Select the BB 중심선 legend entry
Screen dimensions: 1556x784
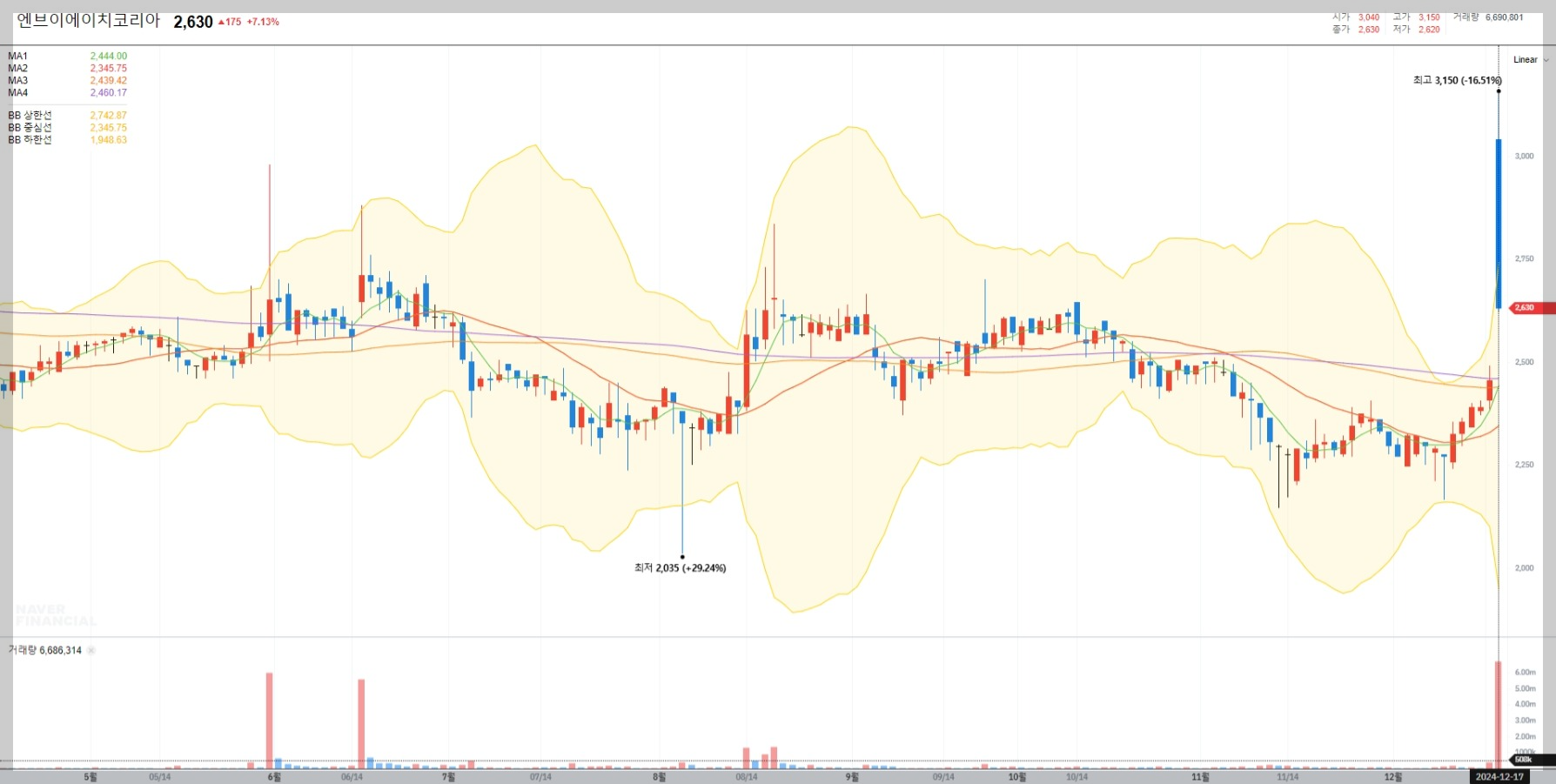tap(67, 127)
